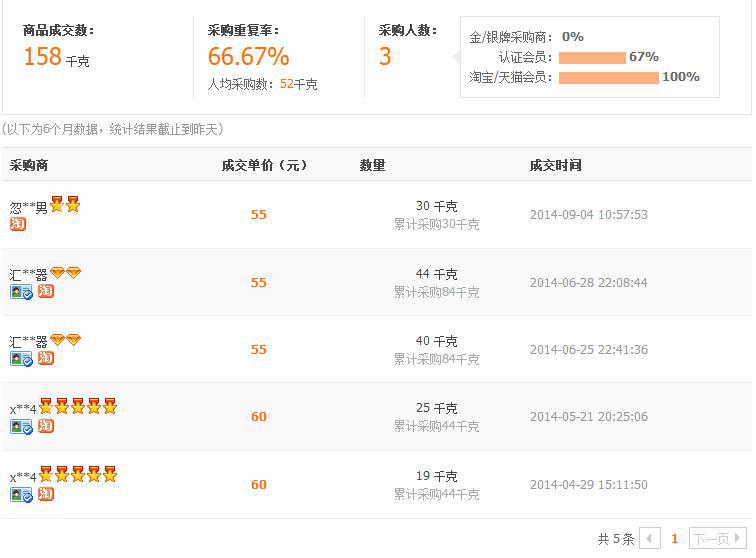Click the 下一页 next page button
This screenshot has height=558, width=756.
(x=717, y=538)
